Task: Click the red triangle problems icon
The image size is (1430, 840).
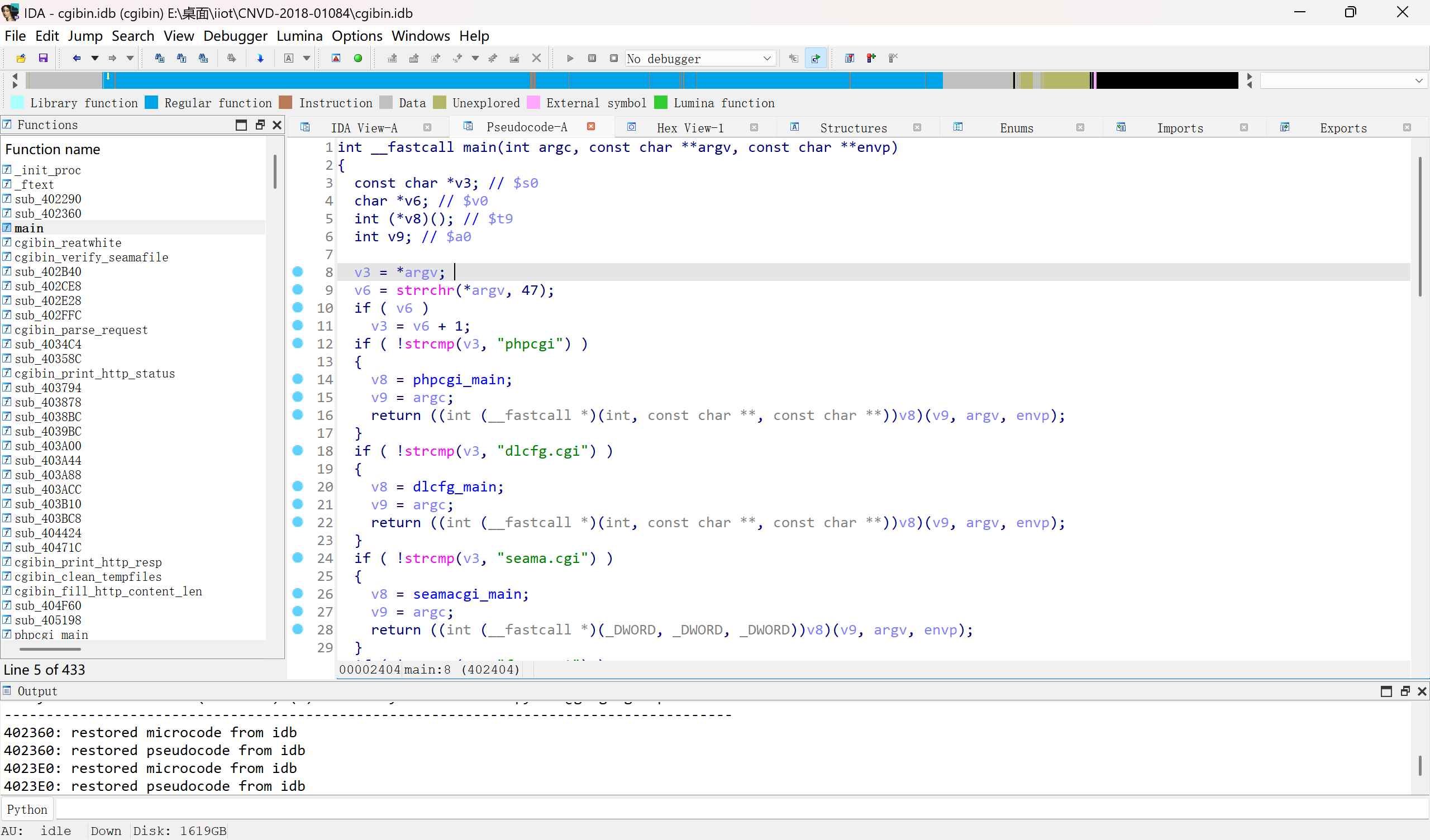Action: click(336, 58)
